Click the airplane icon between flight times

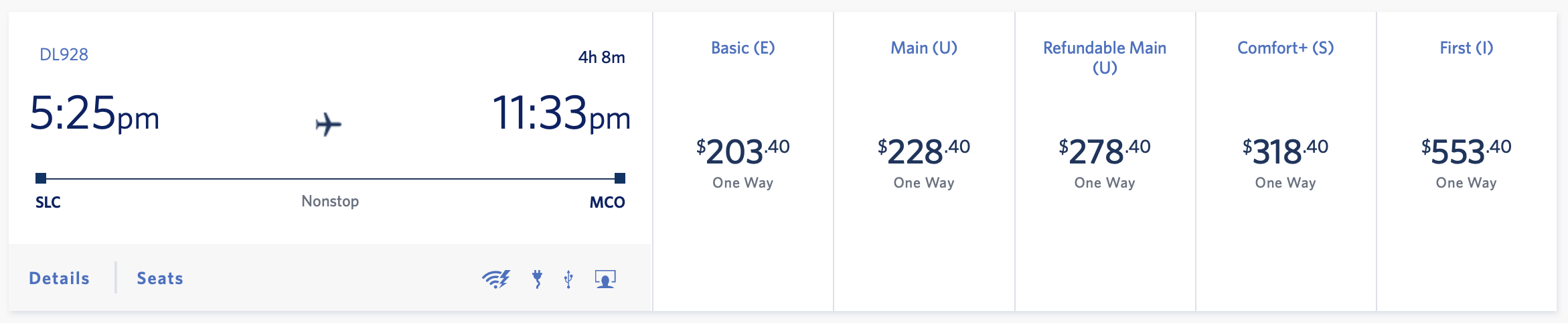point(328,125)
